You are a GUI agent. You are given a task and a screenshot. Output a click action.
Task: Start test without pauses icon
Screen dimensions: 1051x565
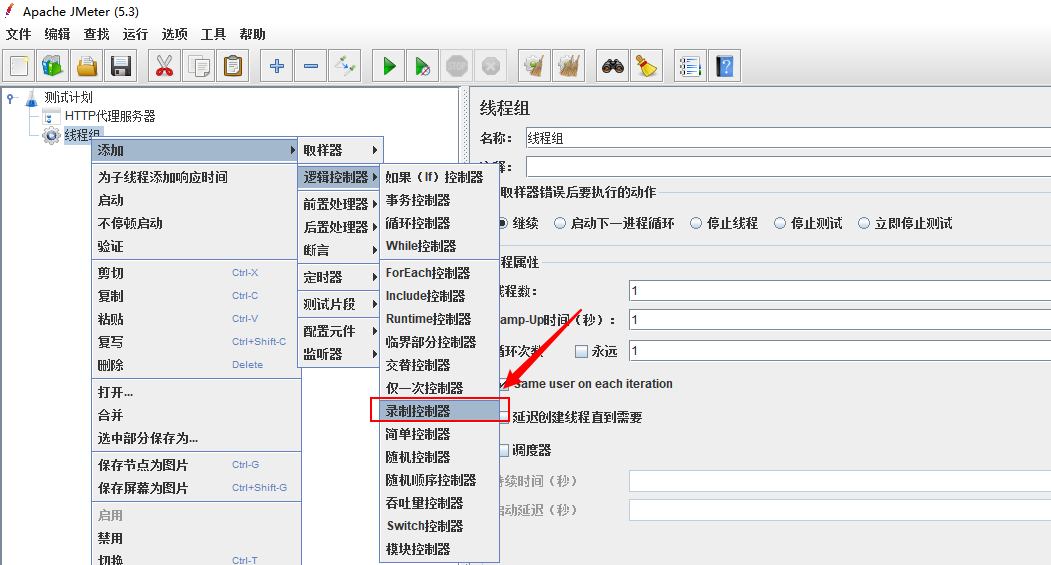coord(422,66)
